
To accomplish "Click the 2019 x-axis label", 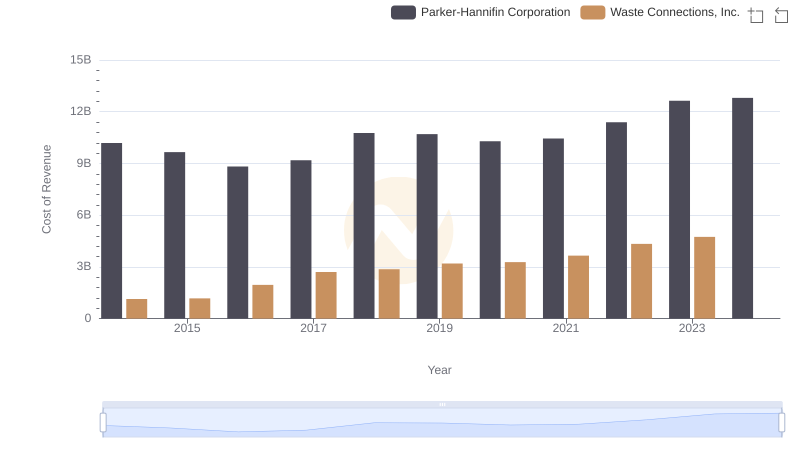I will point(439,328).
